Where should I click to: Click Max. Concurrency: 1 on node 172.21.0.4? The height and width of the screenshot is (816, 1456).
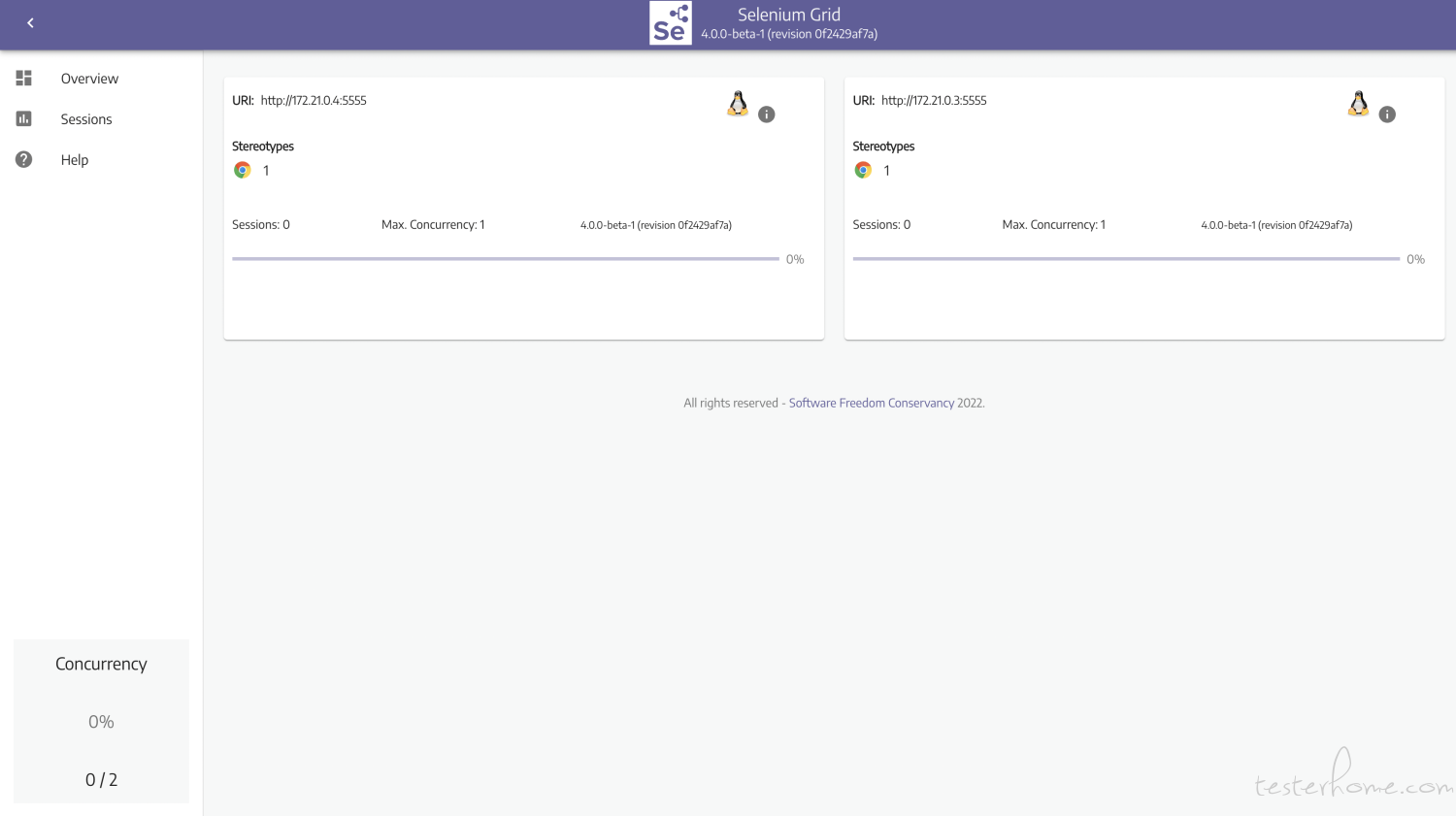(x=433, y=225)
